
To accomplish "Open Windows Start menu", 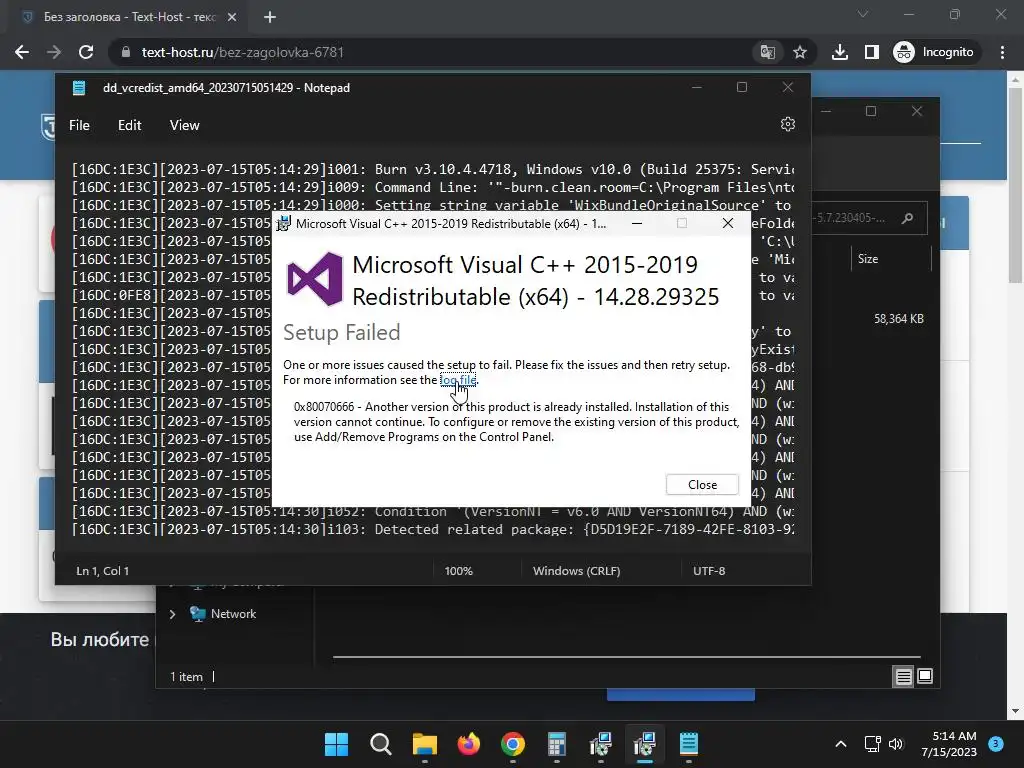I will [336, 744].
